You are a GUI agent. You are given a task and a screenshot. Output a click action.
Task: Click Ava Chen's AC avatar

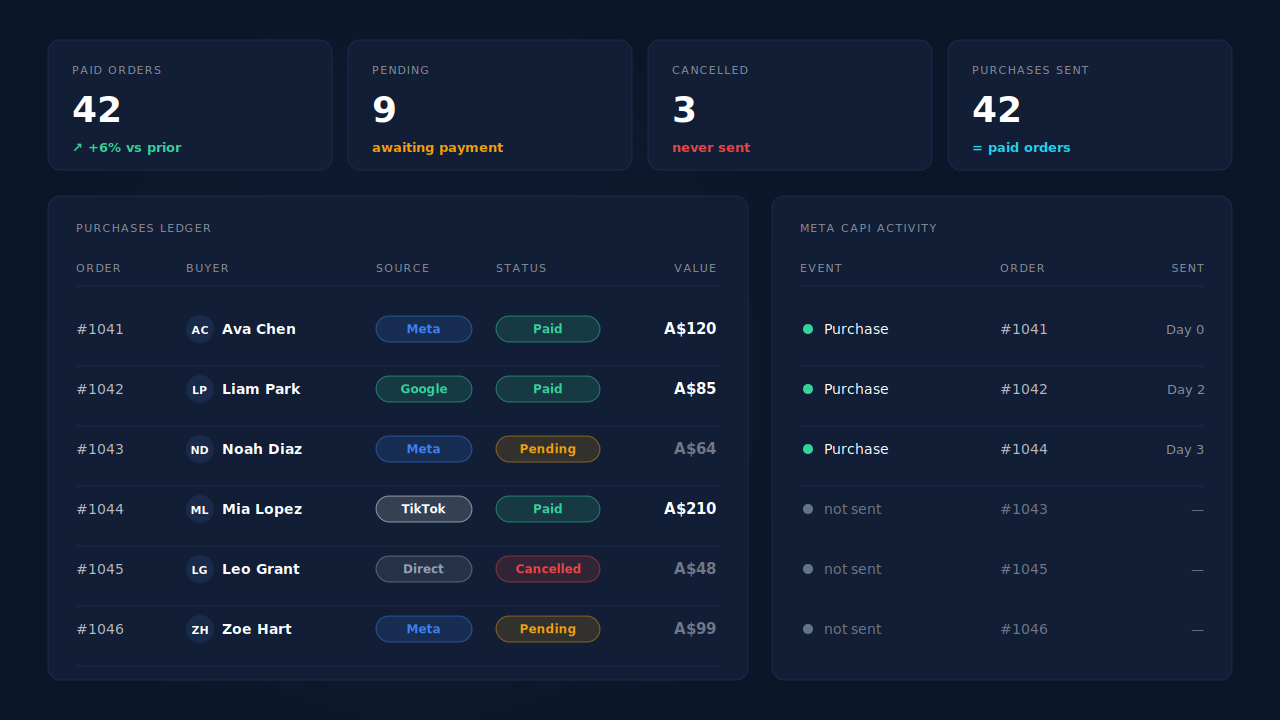tap(200, 329)
